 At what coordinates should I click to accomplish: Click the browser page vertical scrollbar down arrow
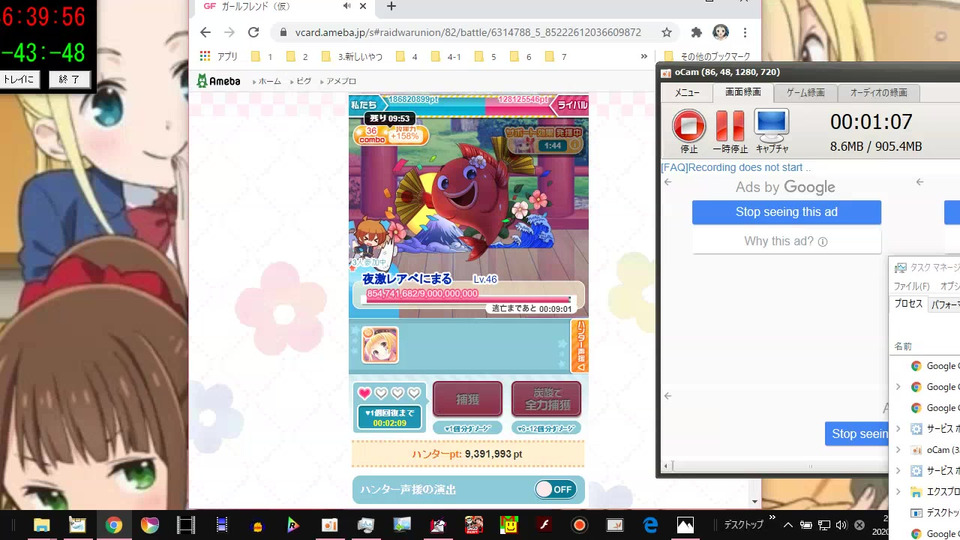pyautogui.click(x=755, y=502)
